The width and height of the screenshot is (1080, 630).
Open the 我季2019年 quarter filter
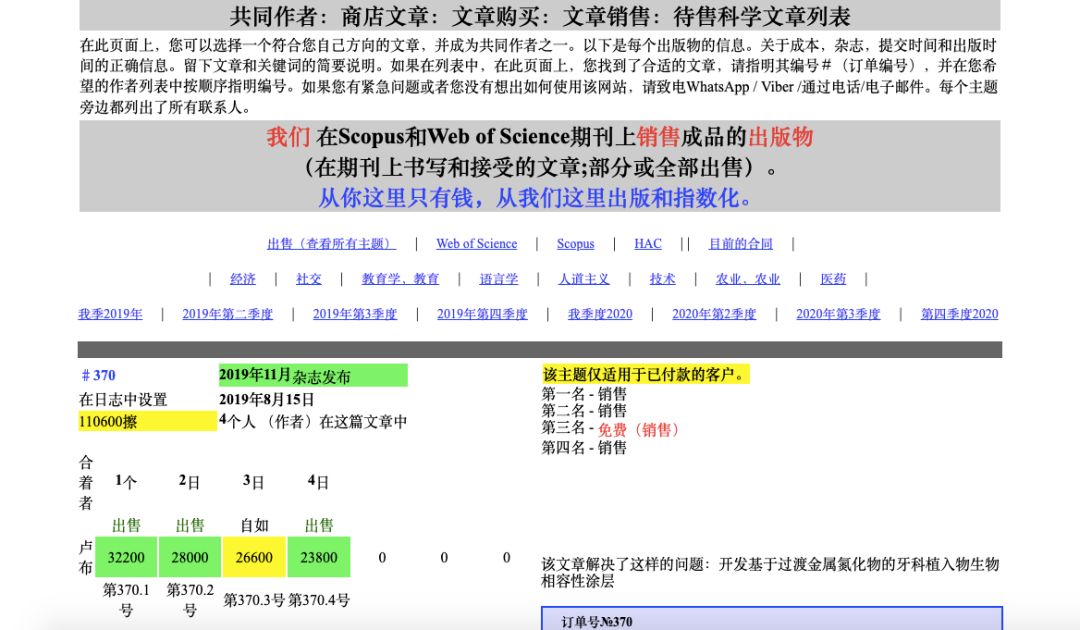110,313
